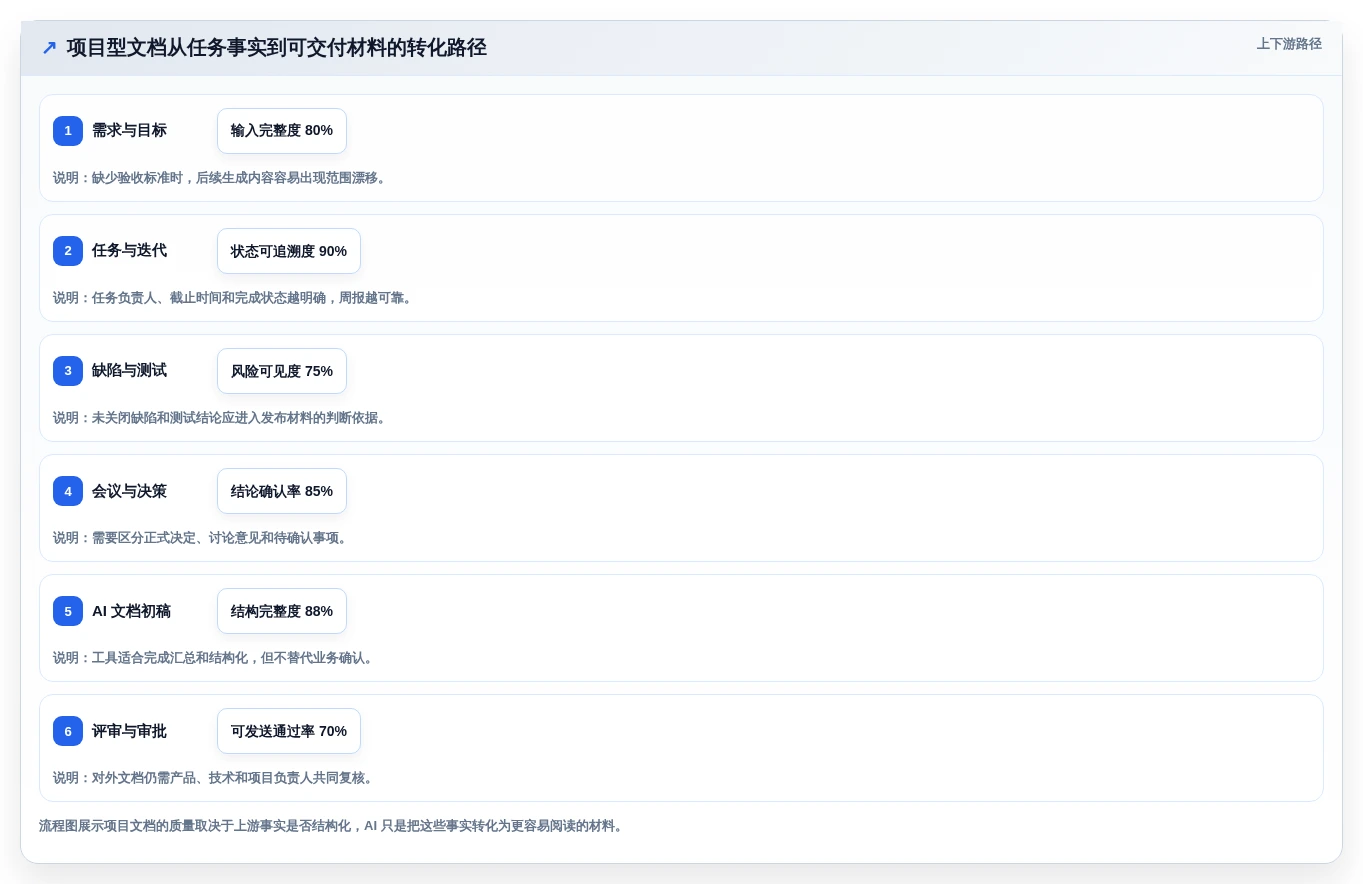The height and width of the screenshot is (884, 1363).
Task: Click the arrow icon beside the title
Action: [49, 48]
